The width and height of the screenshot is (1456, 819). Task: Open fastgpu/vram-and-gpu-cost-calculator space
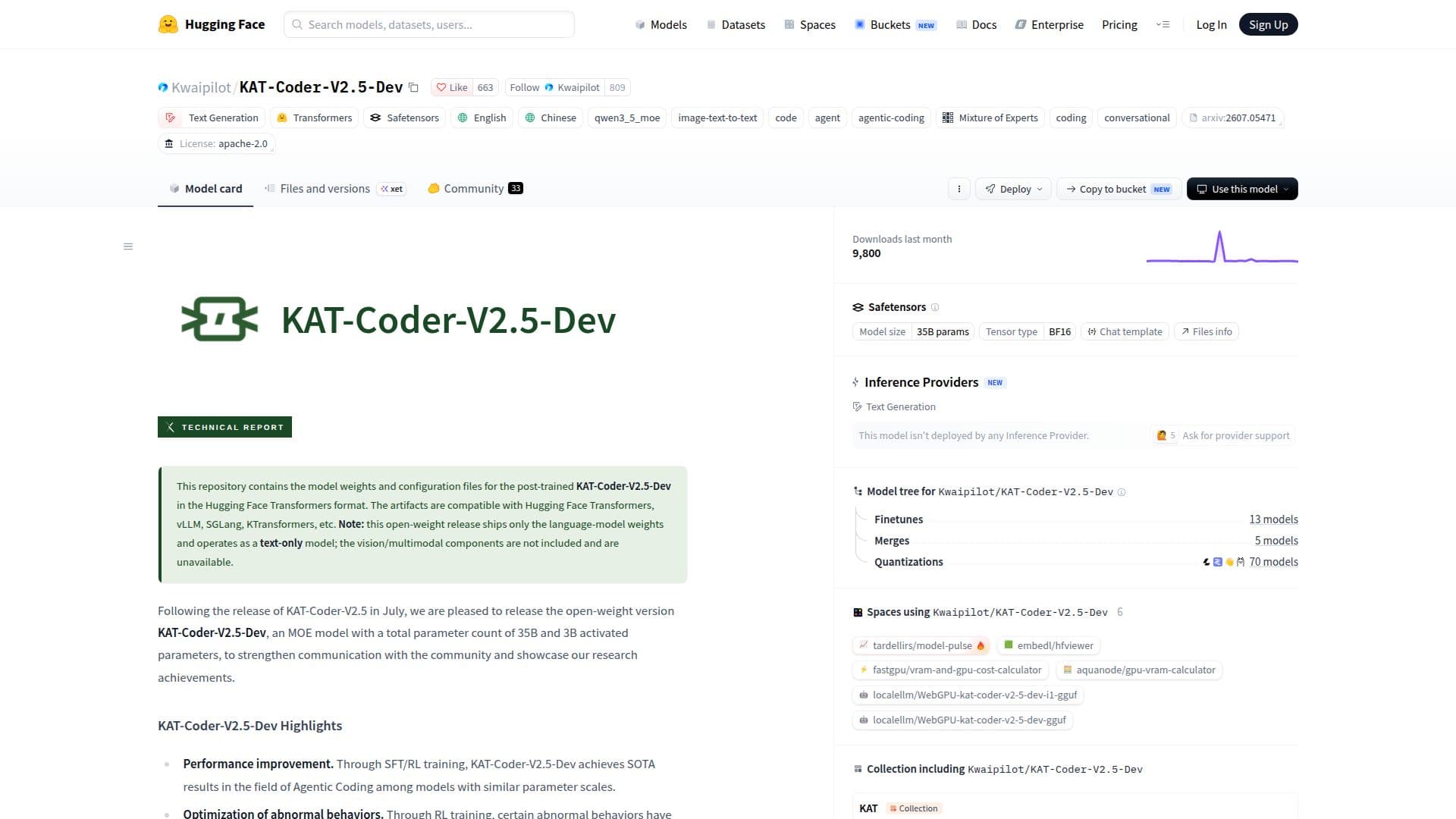951,670
